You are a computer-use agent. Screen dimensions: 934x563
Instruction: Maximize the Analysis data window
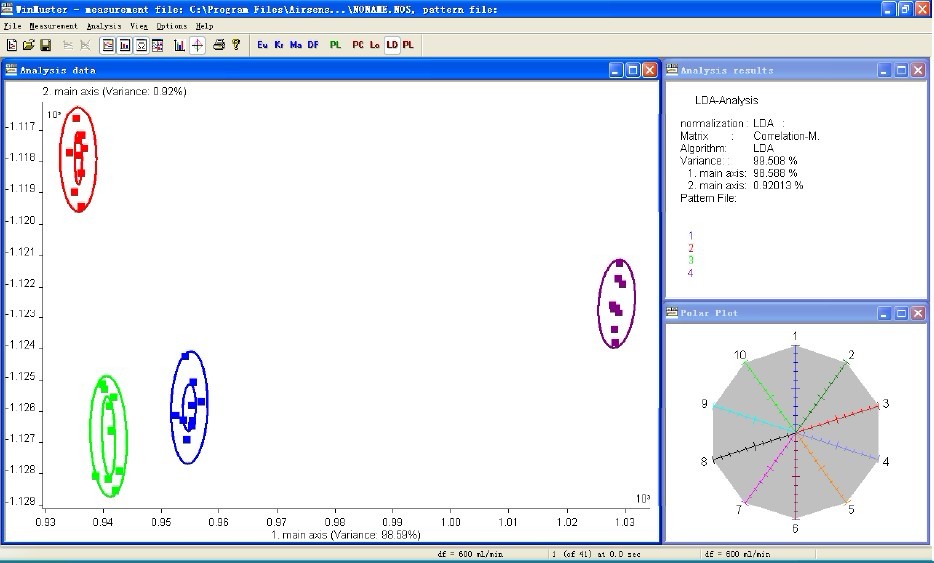(633, 70)
